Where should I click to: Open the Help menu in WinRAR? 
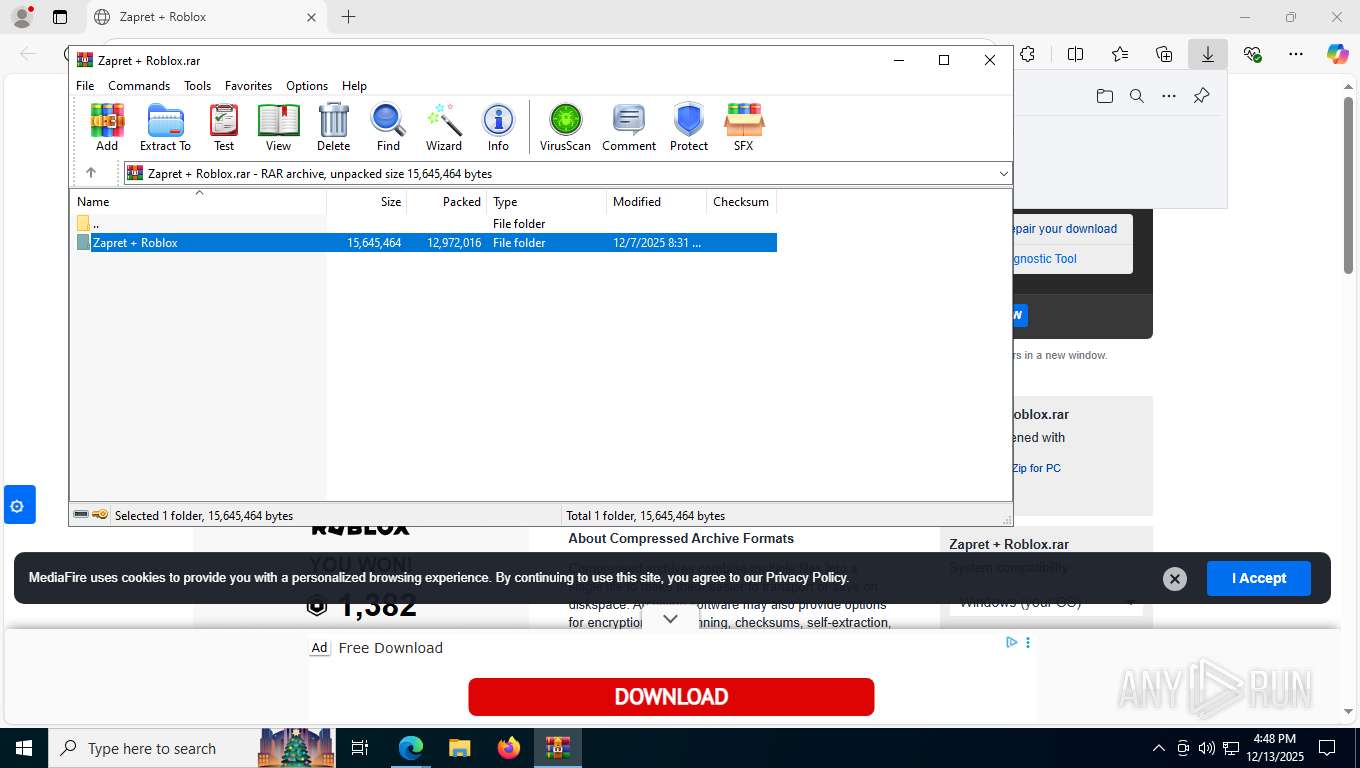click(354, 86)
